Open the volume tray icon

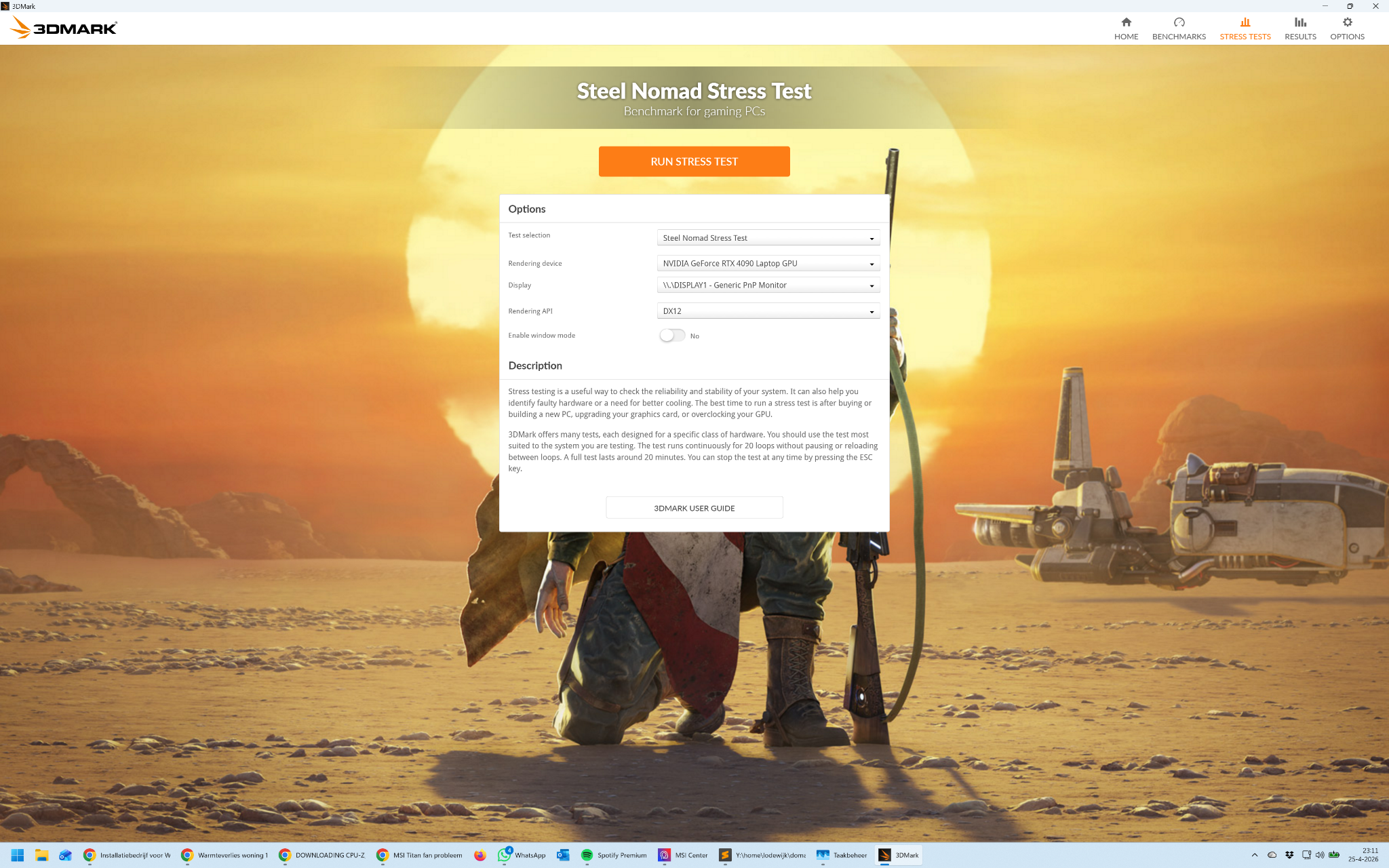[x=1320, y=855]
